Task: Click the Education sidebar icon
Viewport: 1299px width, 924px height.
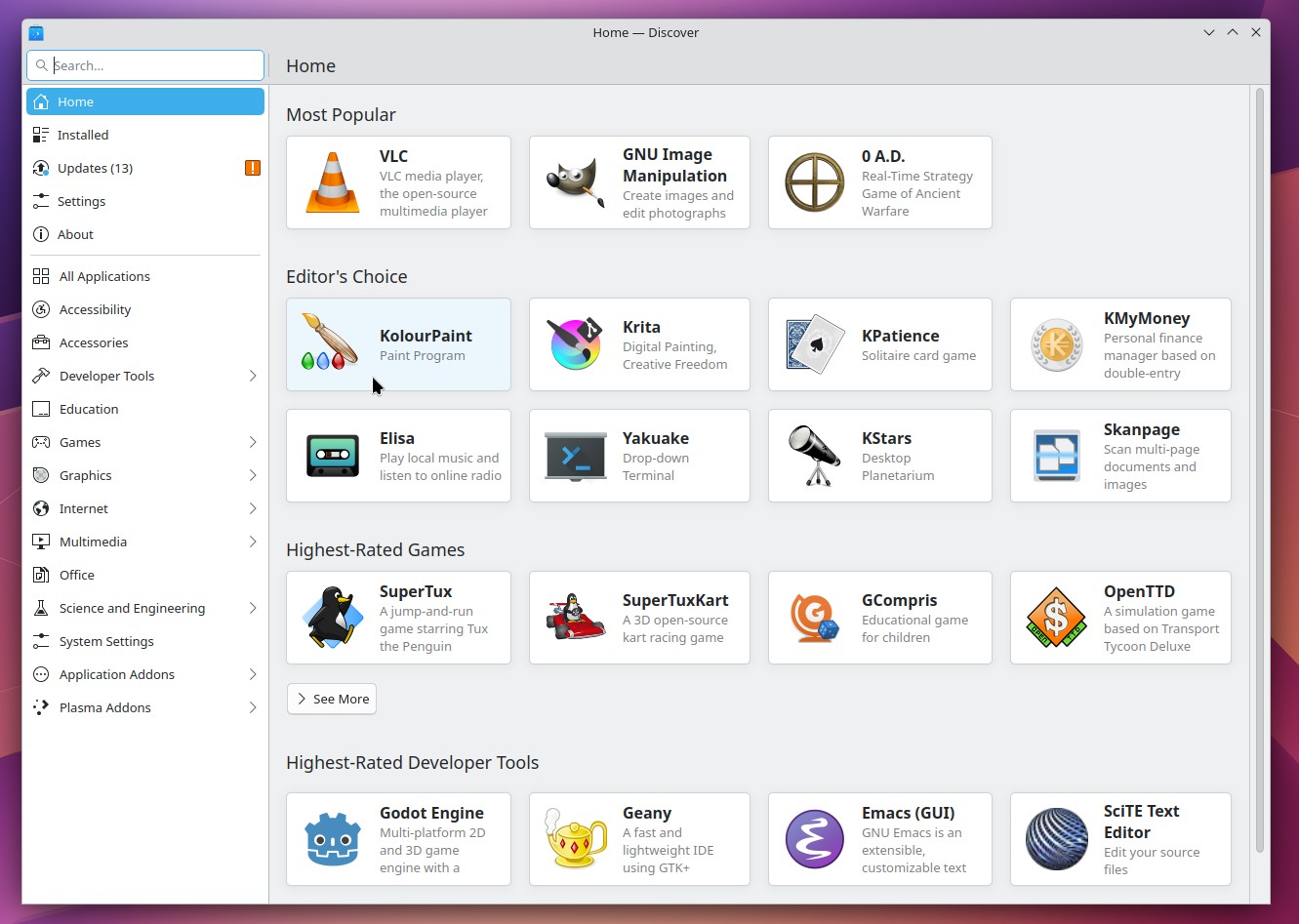Action: [41, 409]
